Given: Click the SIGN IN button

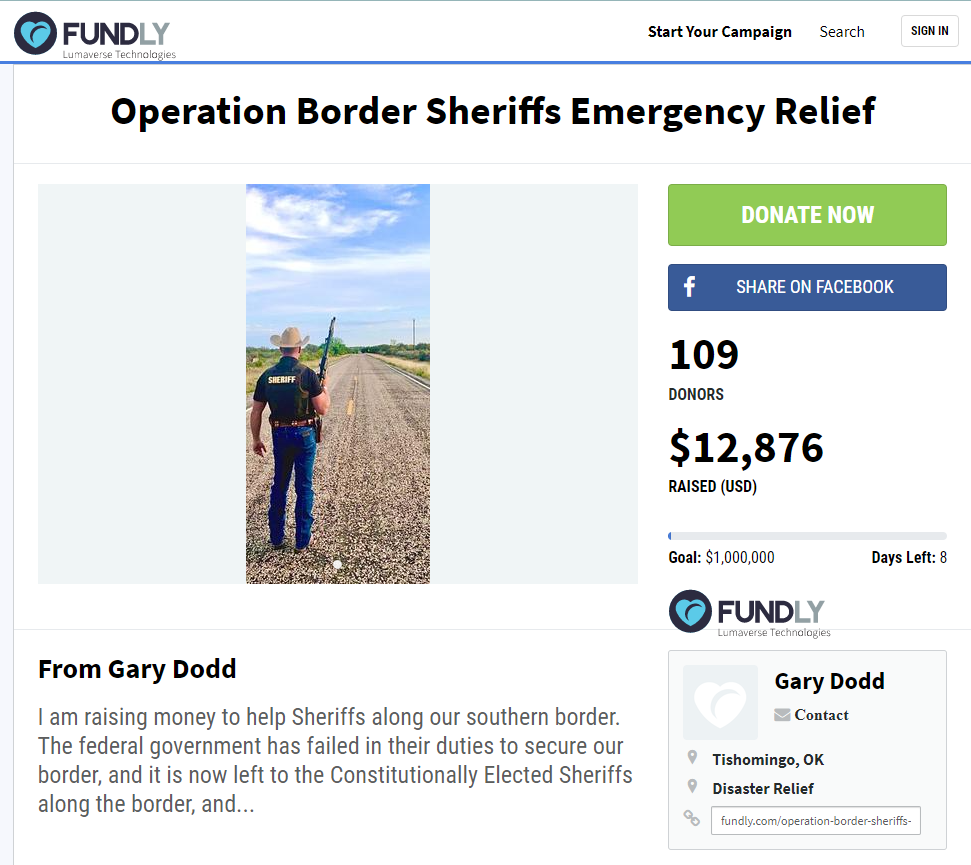Looking at the screenshot, I should click(x=930, y=31).
